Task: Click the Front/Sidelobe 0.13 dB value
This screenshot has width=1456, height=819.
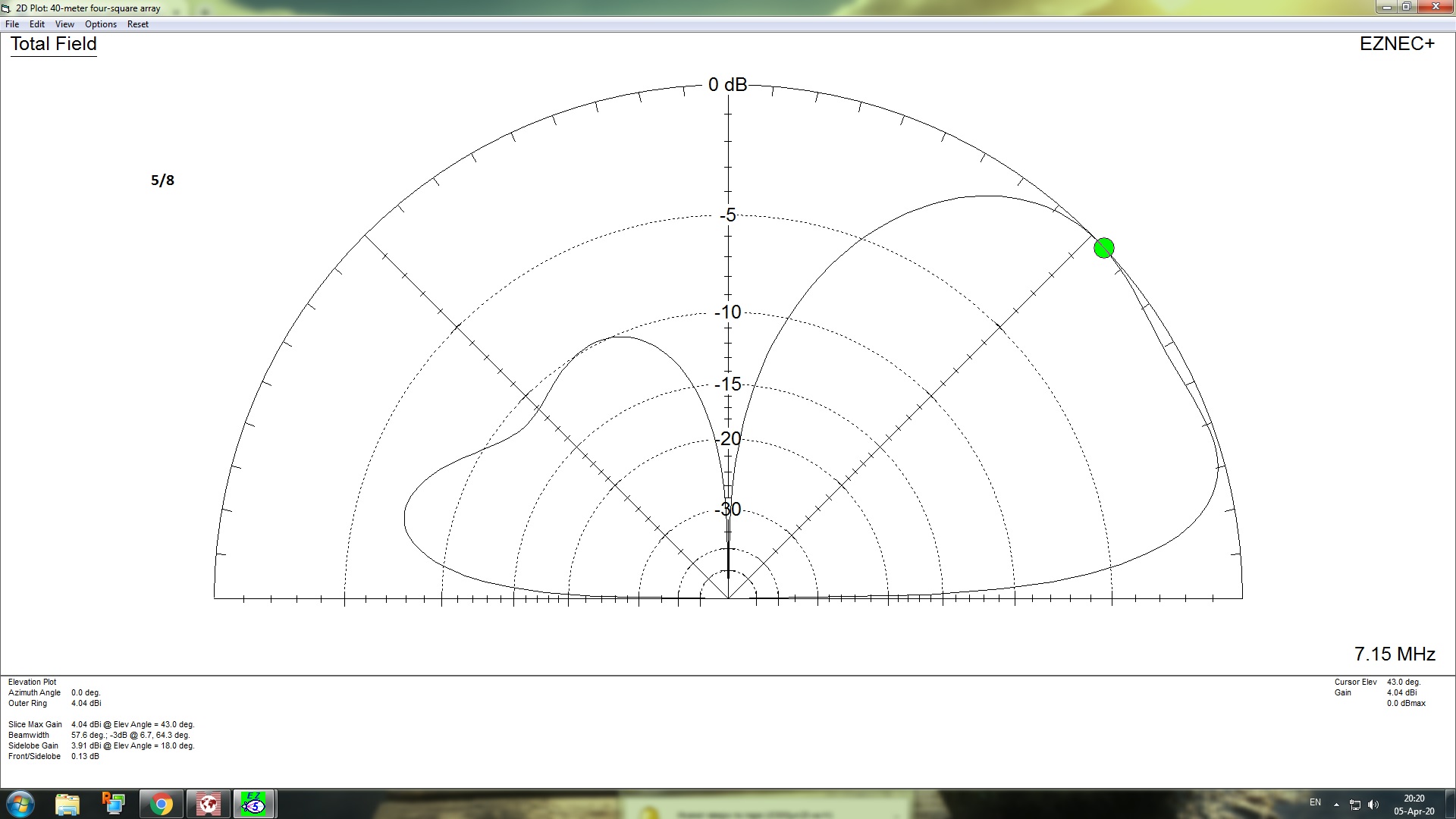Action: coord(85,757)
